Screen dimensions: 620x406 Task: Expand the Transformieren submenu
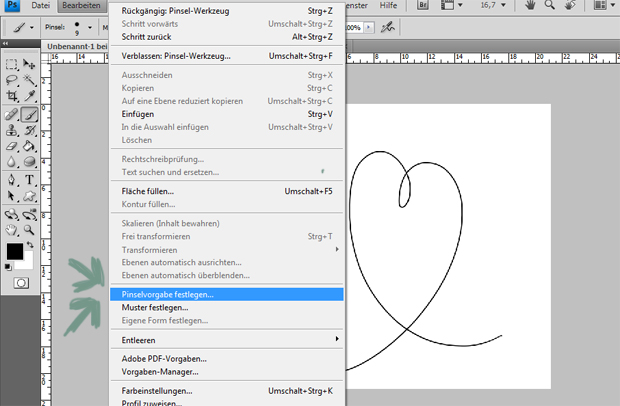point(225,249)
